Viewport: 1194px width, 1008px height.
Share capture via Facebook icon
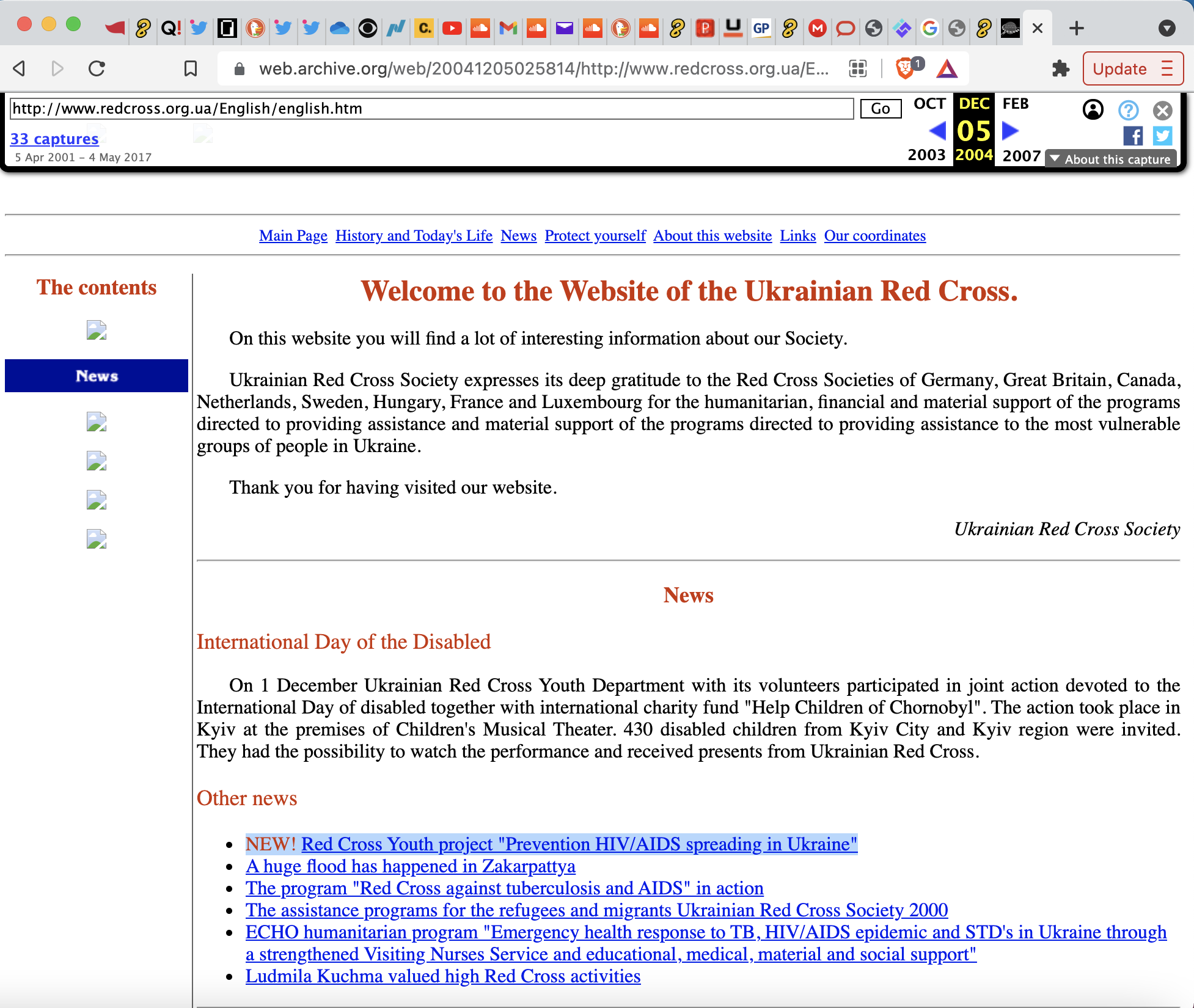coord(1133,136)
